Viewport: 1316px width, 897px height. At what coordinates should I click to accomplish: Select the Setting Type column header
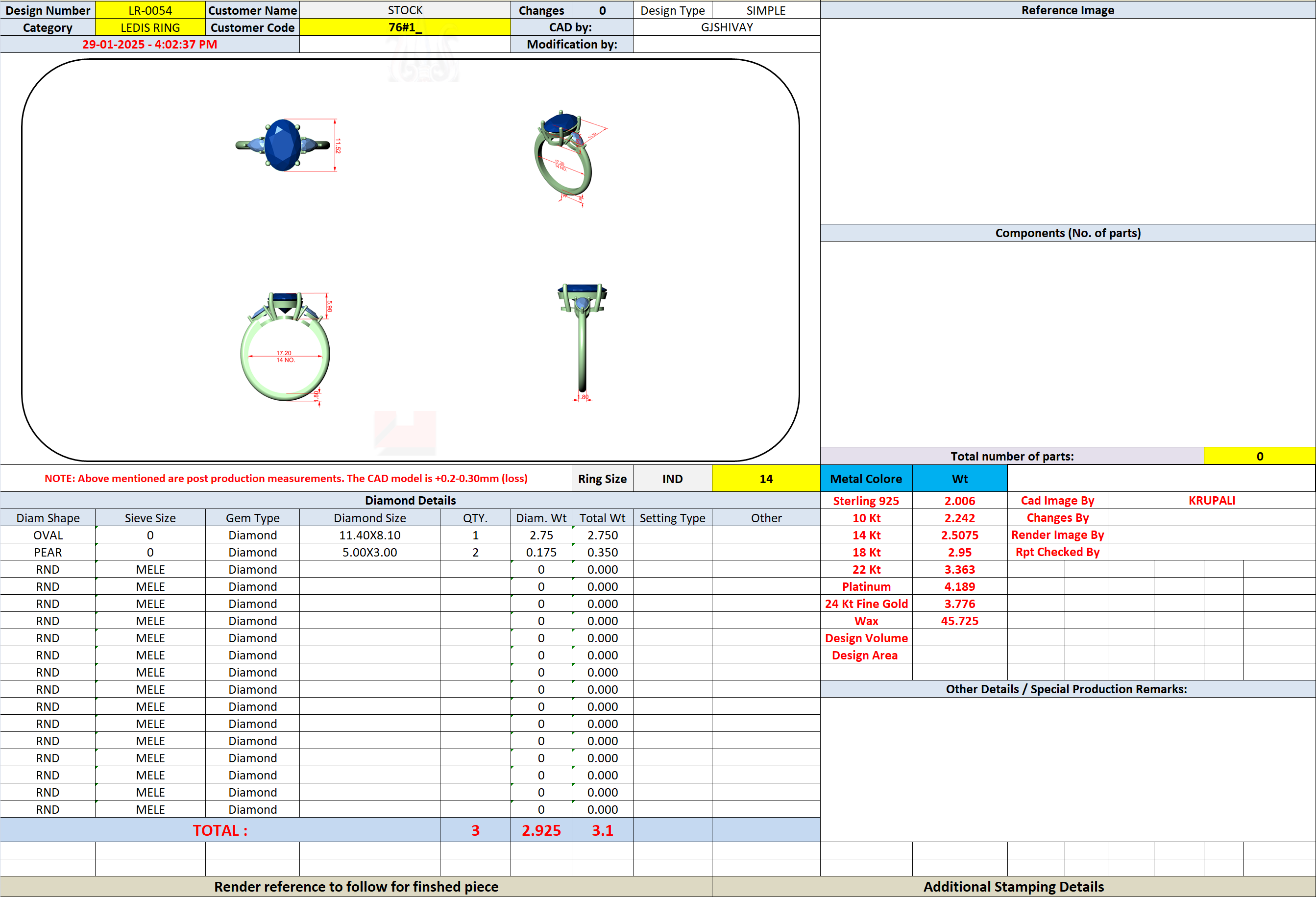tap(672, 518)
